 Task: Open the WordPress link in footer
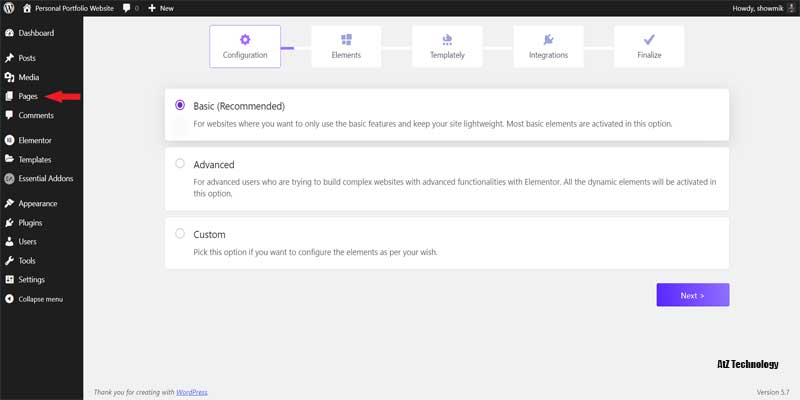[x=192, y=392]
